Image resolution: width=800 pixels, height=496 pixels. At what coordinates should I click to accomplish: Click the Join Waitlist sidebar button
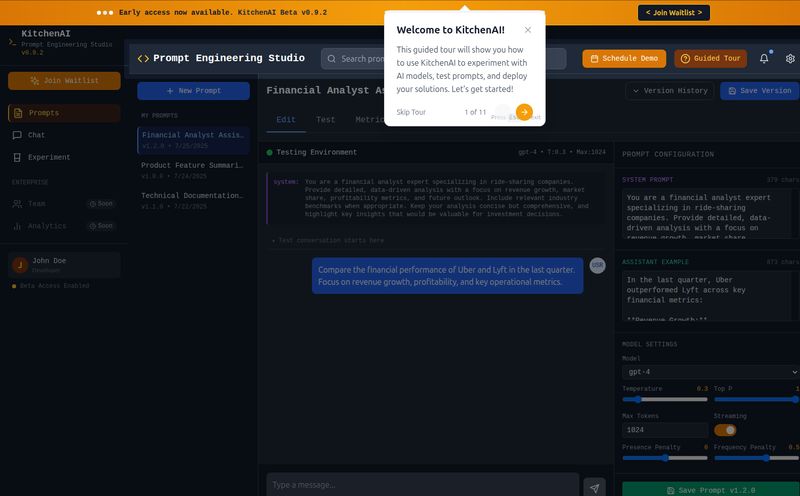coord(64,81)
